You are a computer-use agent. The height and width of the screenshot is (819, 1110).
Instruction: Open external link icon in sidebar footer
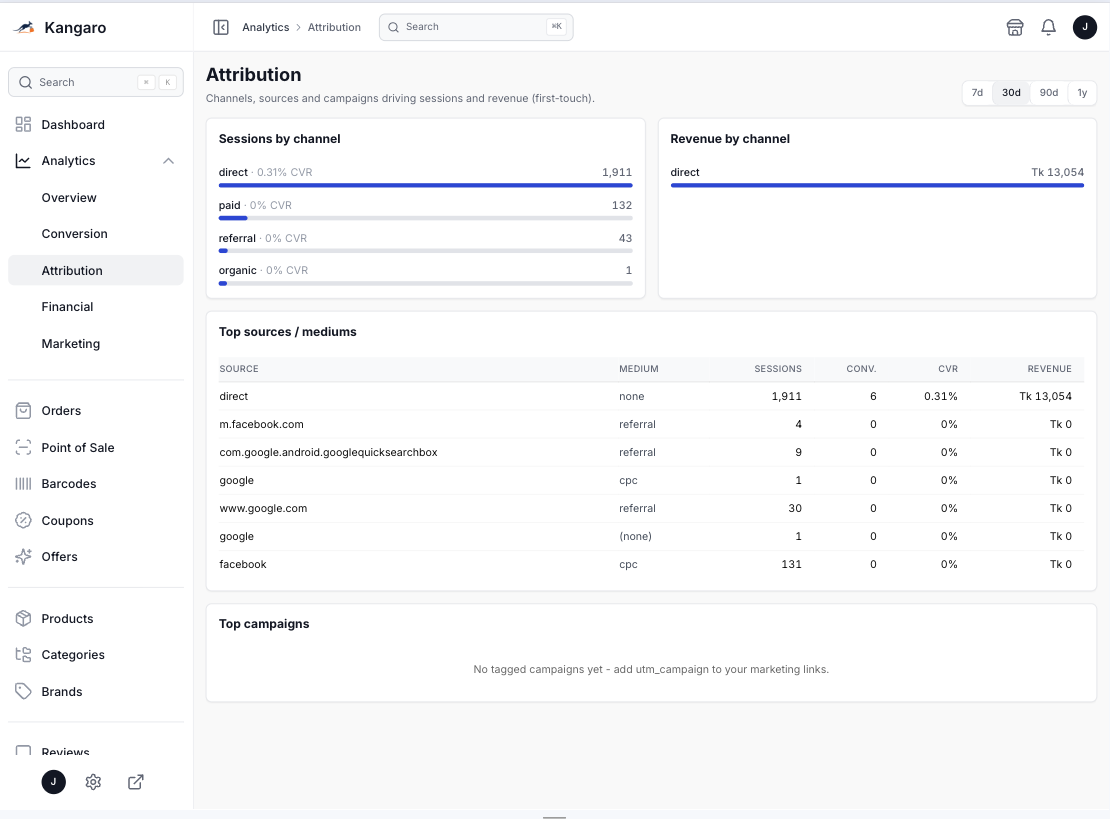coord(136,781)
